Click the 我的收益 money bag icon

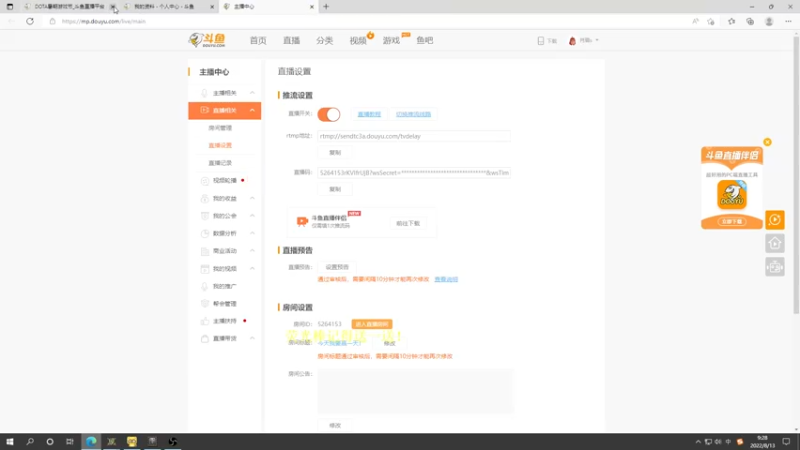(x=205, y=198)
